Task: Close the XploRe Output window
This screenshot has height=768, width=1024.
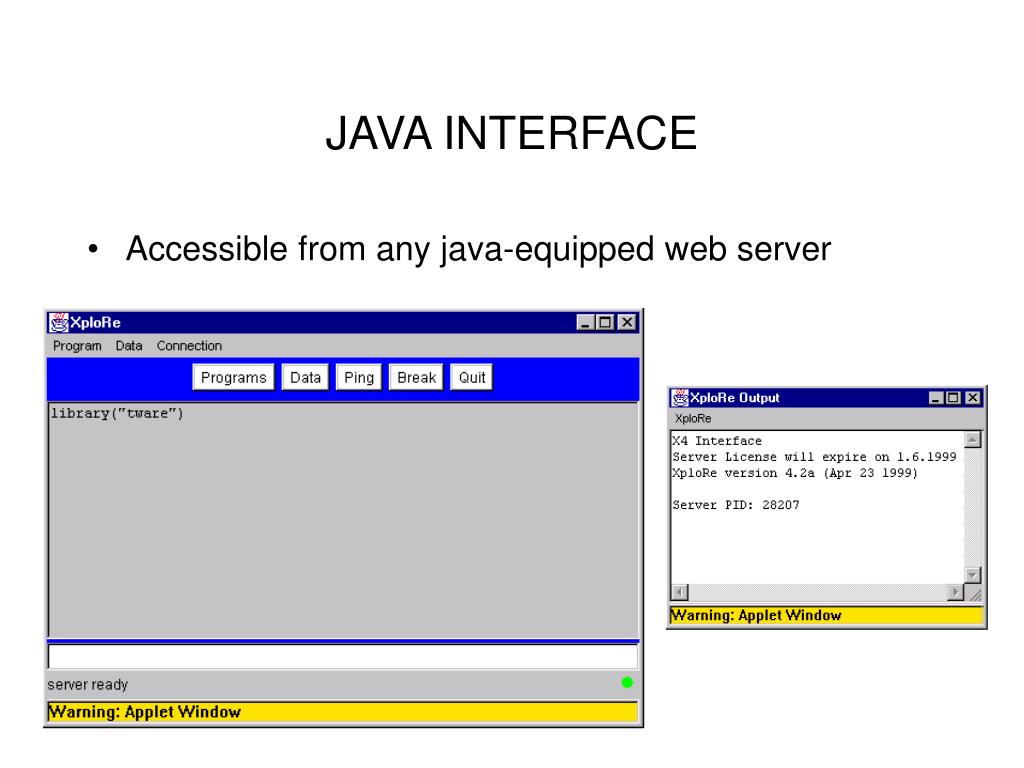Action: [x=973, y=398]
